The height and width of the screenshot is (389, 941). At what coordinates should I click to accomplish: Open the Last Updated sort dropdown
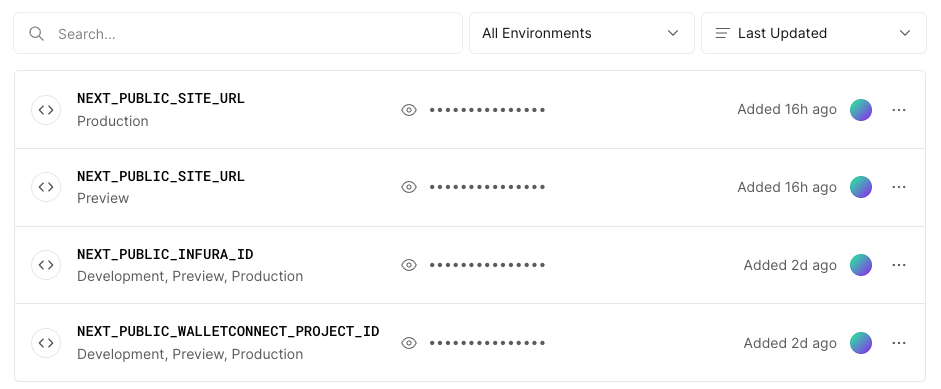814,33
